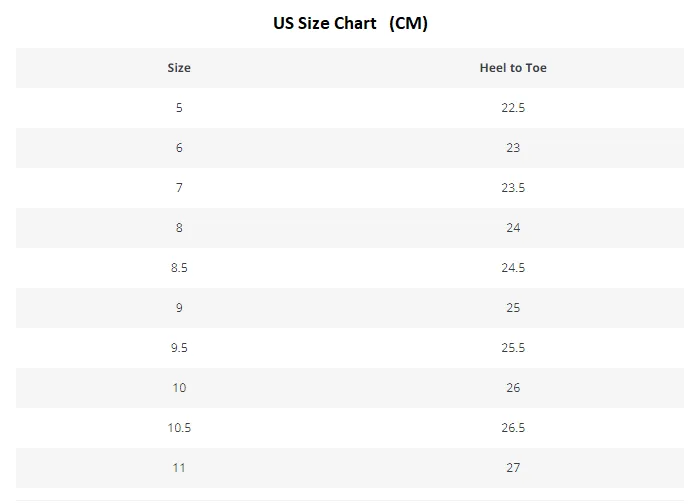
Task: Select the Size column header
Action: (x=179, y=68)
